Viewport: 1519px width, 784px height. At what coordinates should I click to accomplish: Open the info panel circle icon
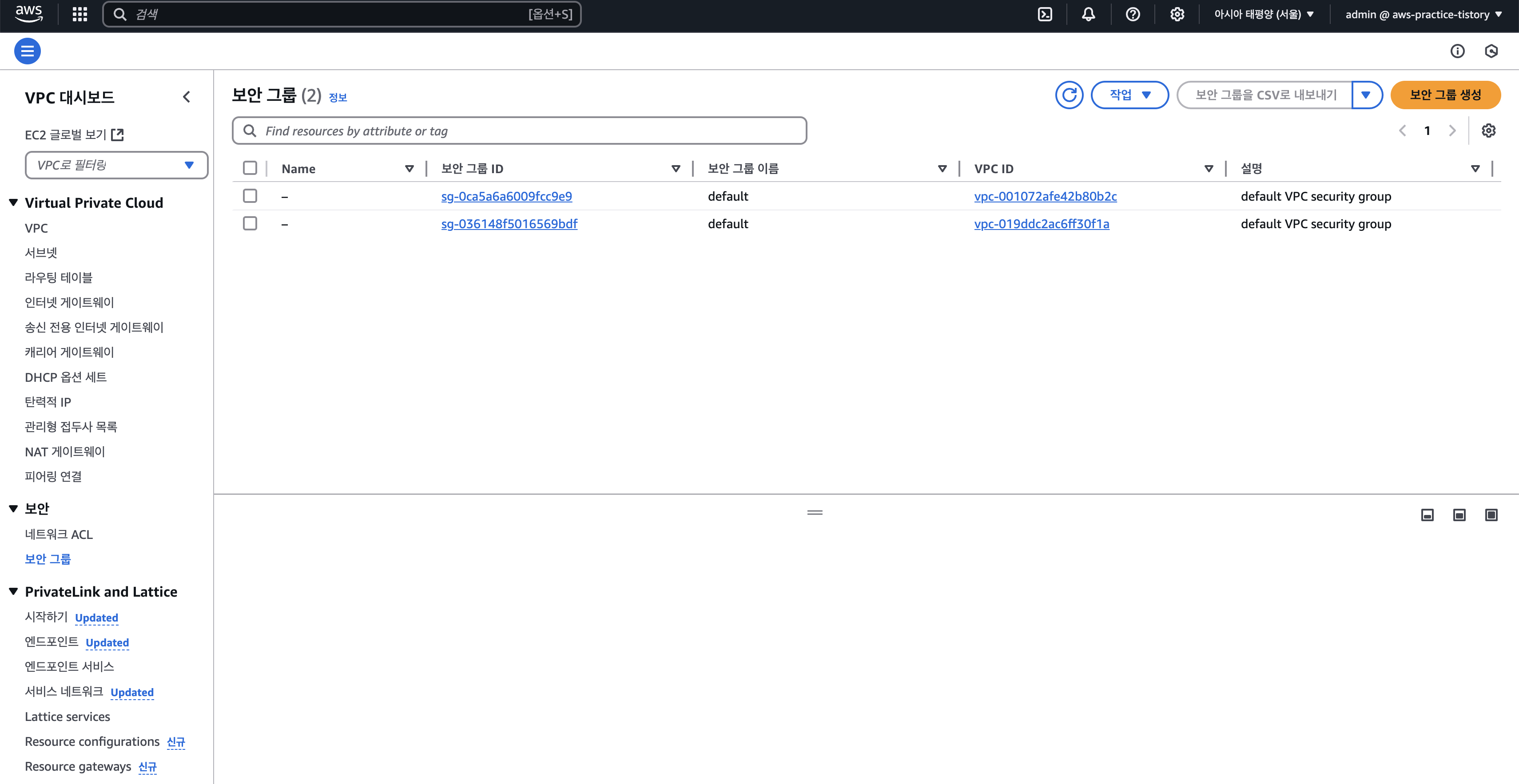[x=1457, y=51]
